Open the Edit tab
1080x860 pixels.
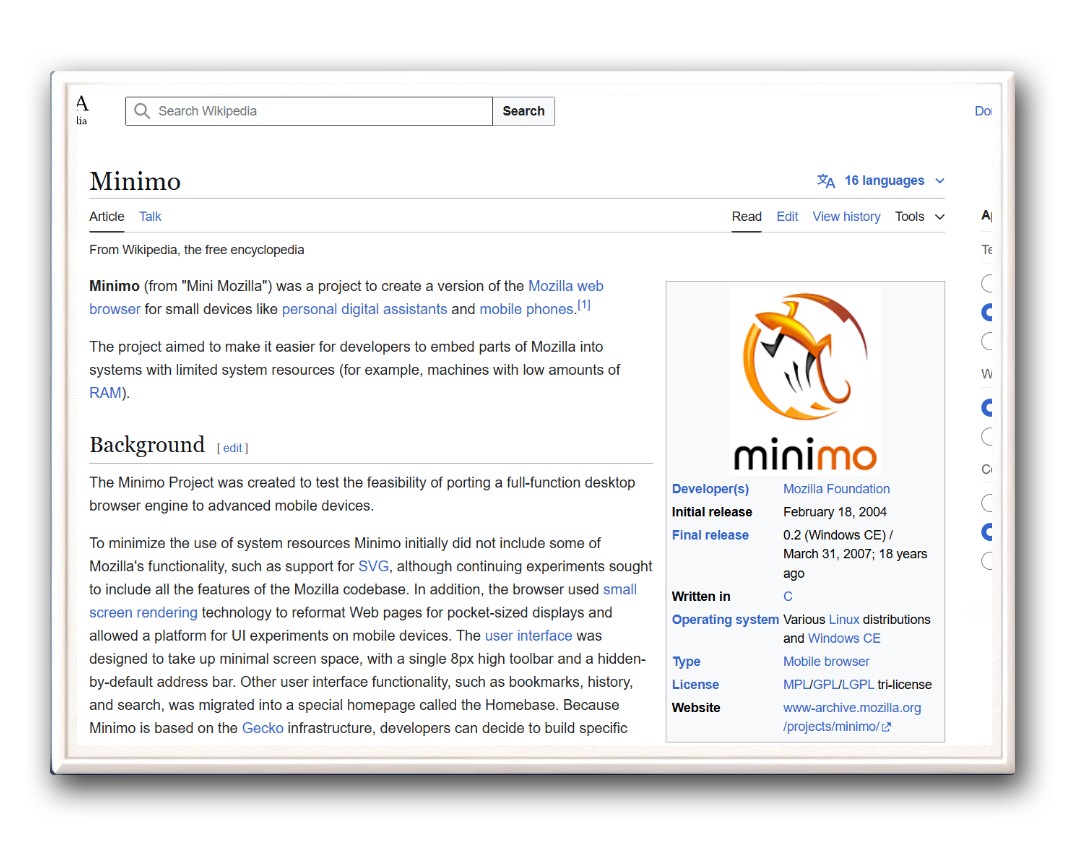pyautogui.click(x=787, y=216)
